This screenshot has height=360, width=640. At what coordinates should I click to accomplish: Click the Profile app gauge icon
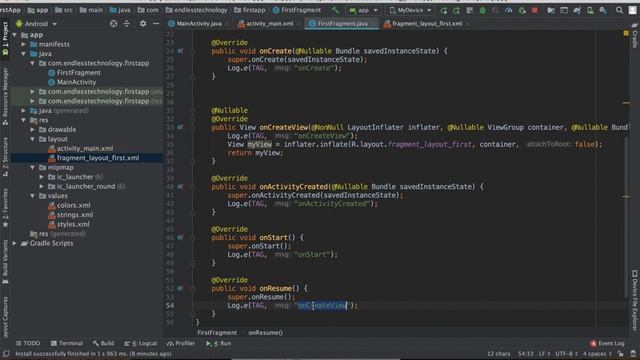click(x=509, y=10)
